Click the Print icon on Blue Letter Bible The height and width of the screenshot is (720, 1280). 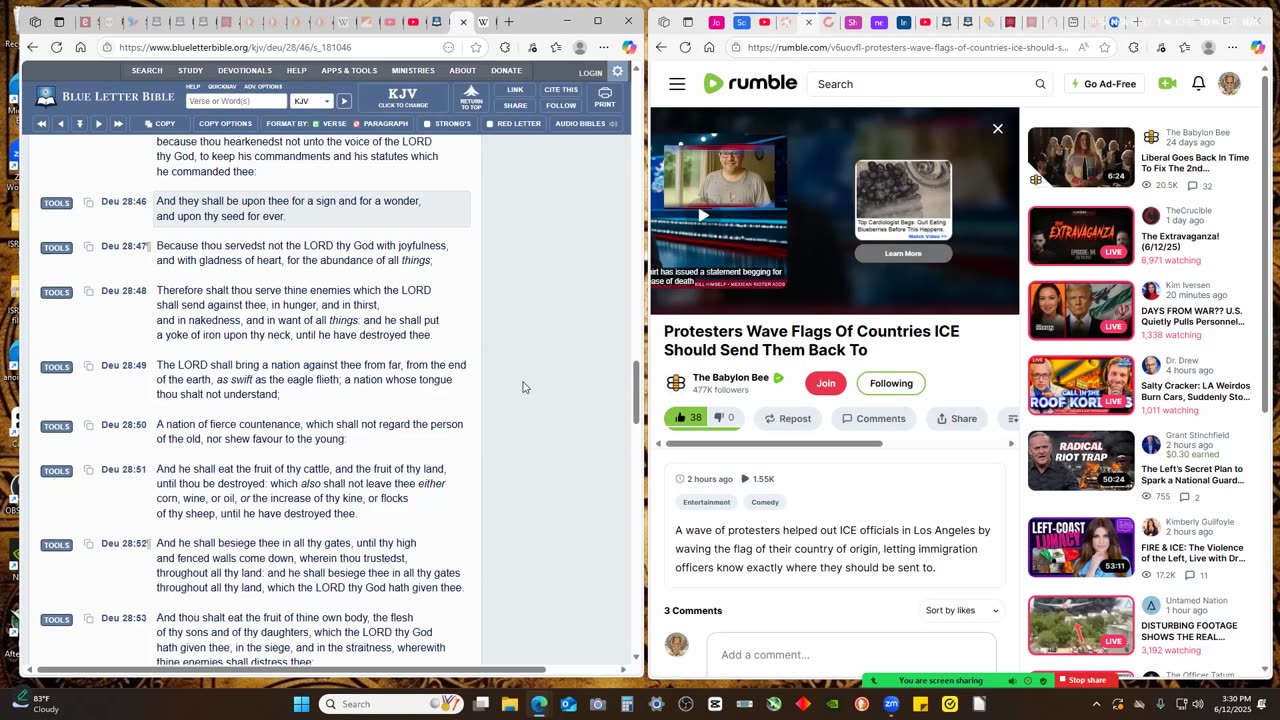(x=605, y=97)
